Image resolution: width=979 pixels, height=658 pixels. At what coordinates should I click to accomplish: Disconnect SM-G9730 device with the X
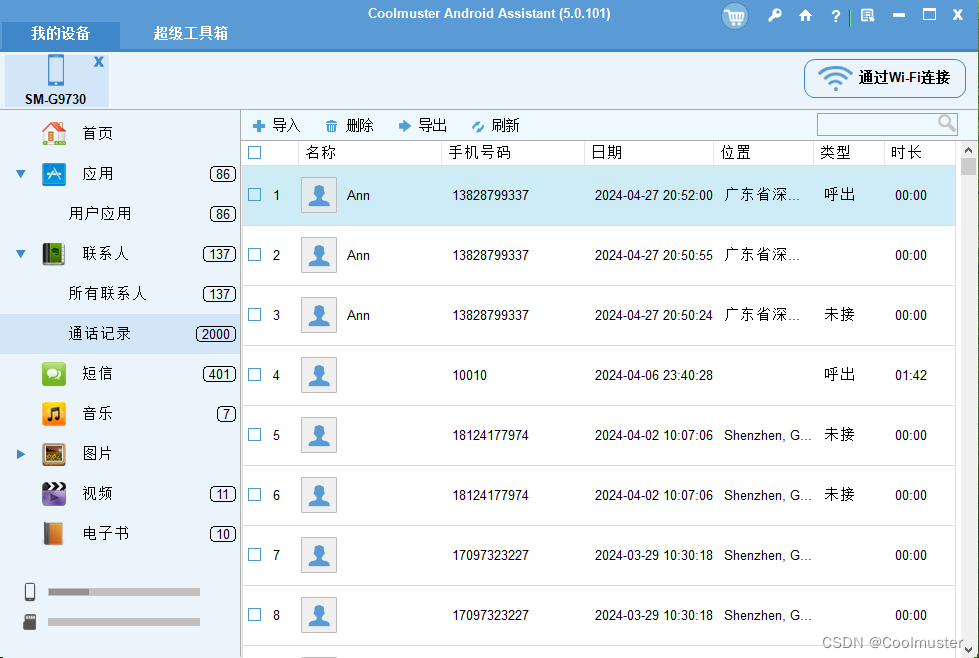click(x=99, y=62)
